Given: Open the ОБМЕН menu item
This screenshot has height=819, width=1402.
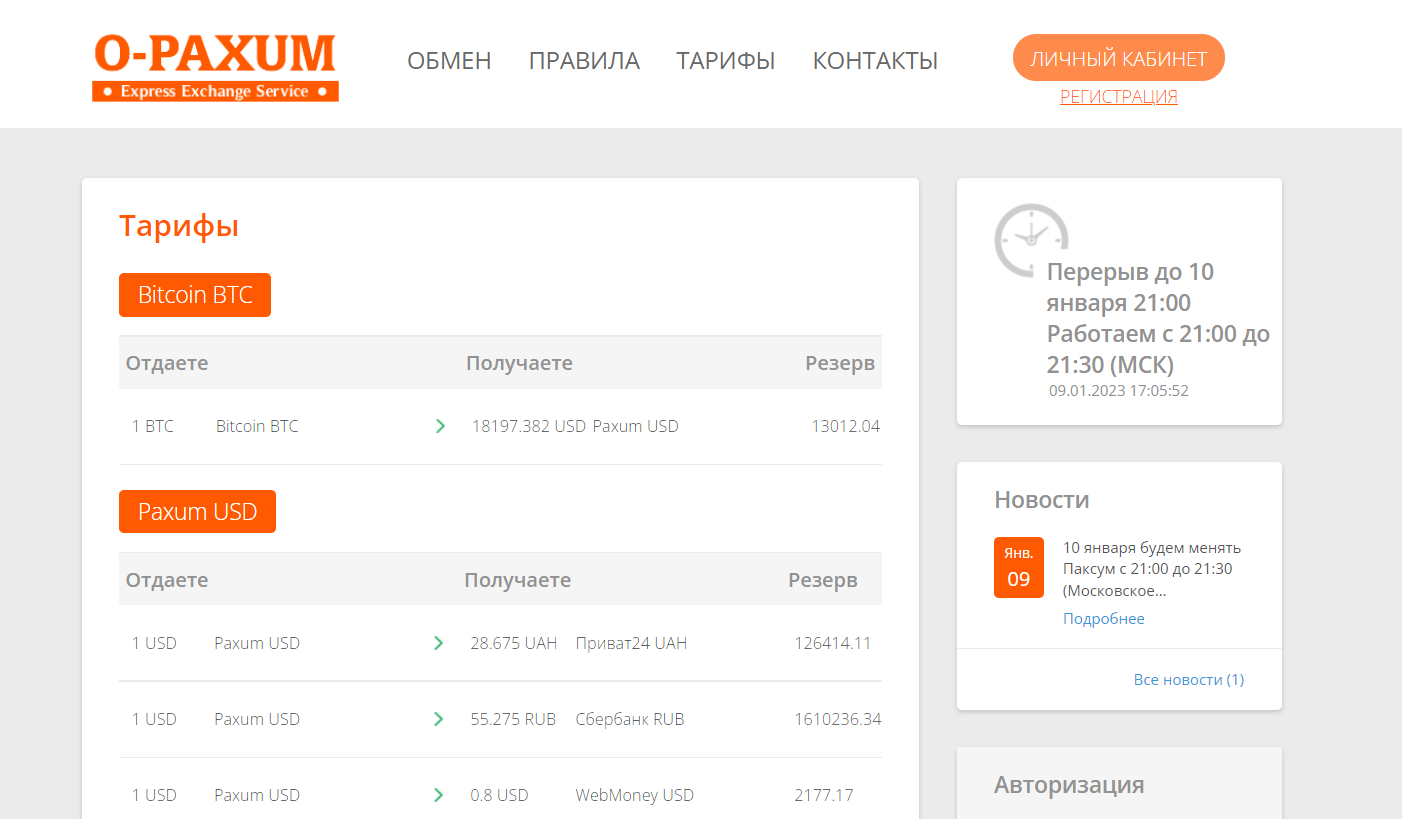Looking at the screenshot, I should (449, 61).
